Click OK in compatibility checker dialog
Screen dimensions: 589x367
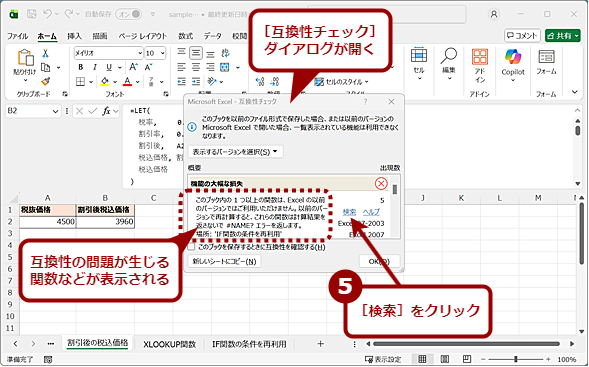pyautogui.click(x=379, y=261)
